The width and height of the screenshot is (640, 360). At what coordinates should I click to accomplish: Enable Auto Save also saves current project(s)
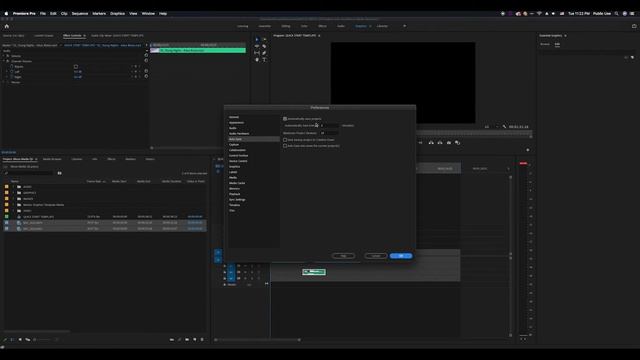pyautogui.click(x=285, y=146)
